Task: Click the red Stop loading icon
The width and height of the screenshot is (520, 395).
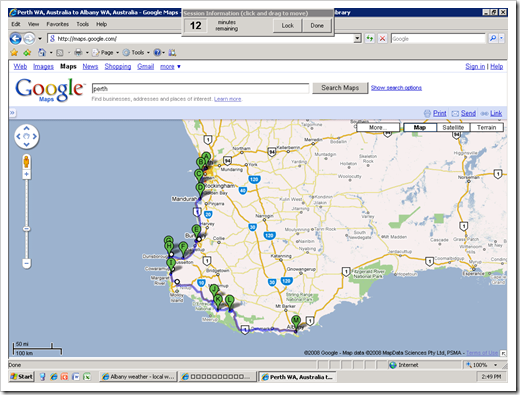Action: click(x=382, y=39)
